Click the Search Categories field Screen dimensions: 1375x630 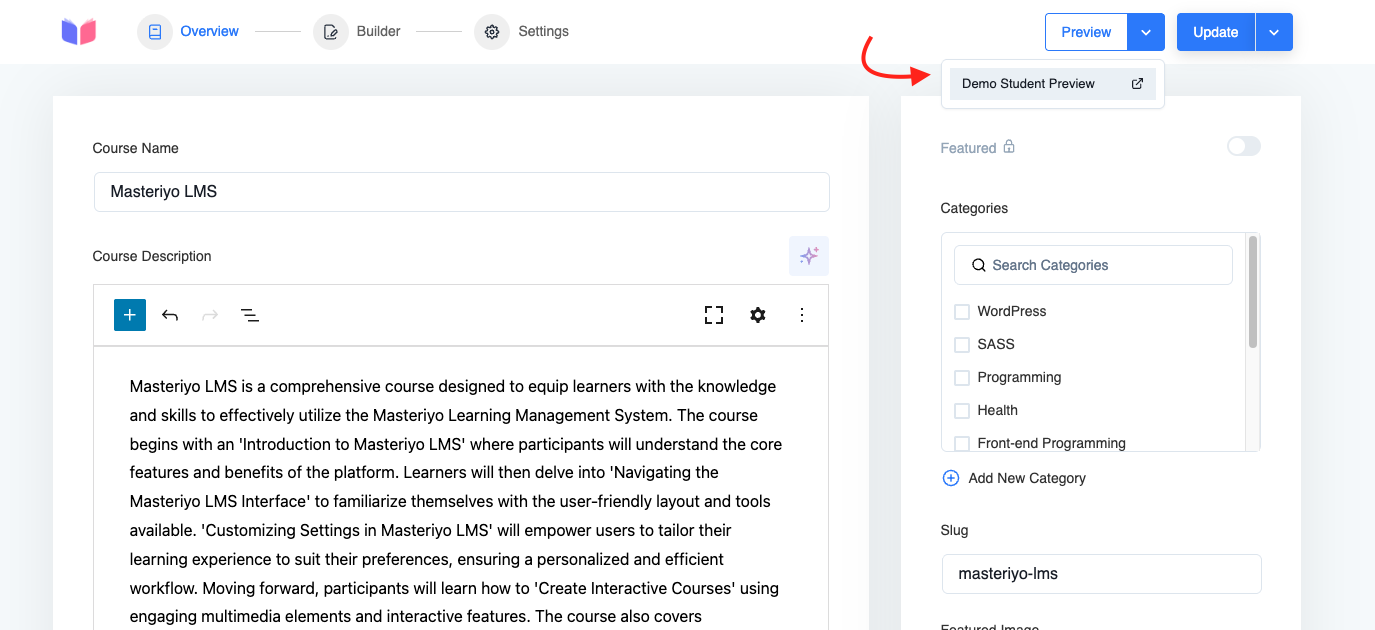(x=1093, y=265)
